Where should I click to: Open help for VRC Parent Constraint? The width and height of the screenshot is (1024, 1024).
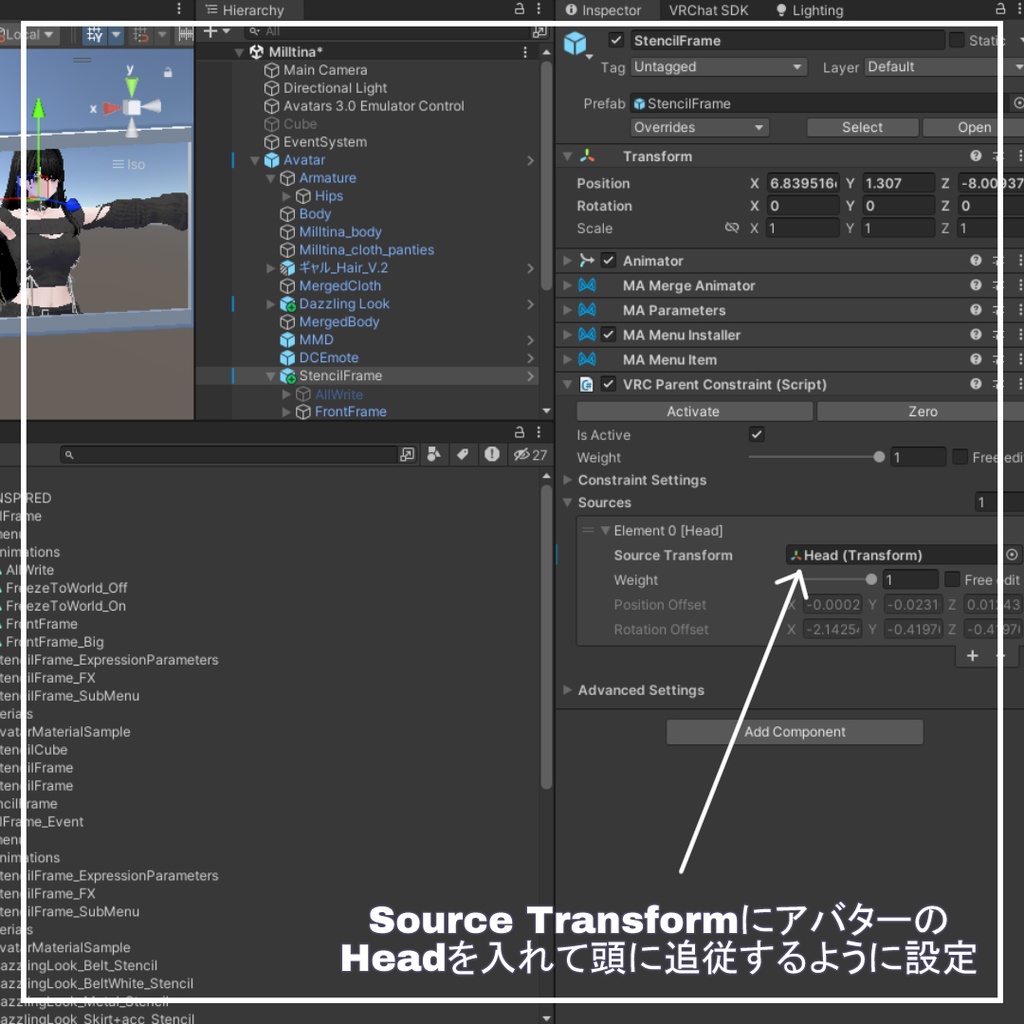(x=976, y=385)
